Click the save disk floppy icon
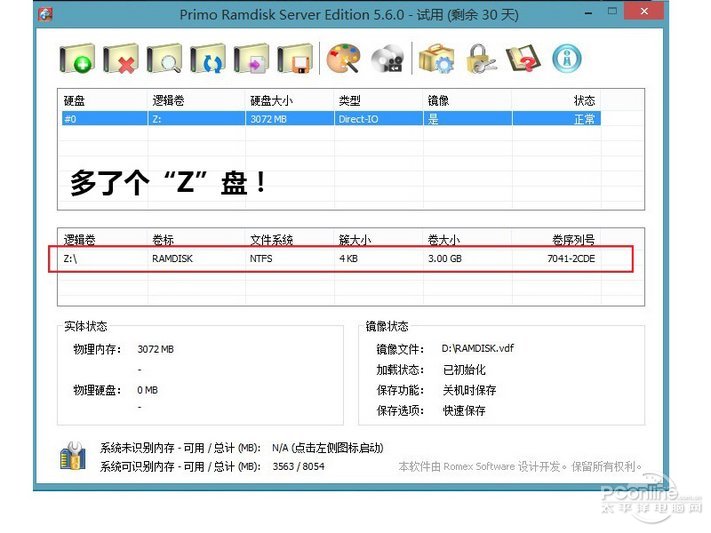Viewport: 711px width, 533px height. (295, 58)
